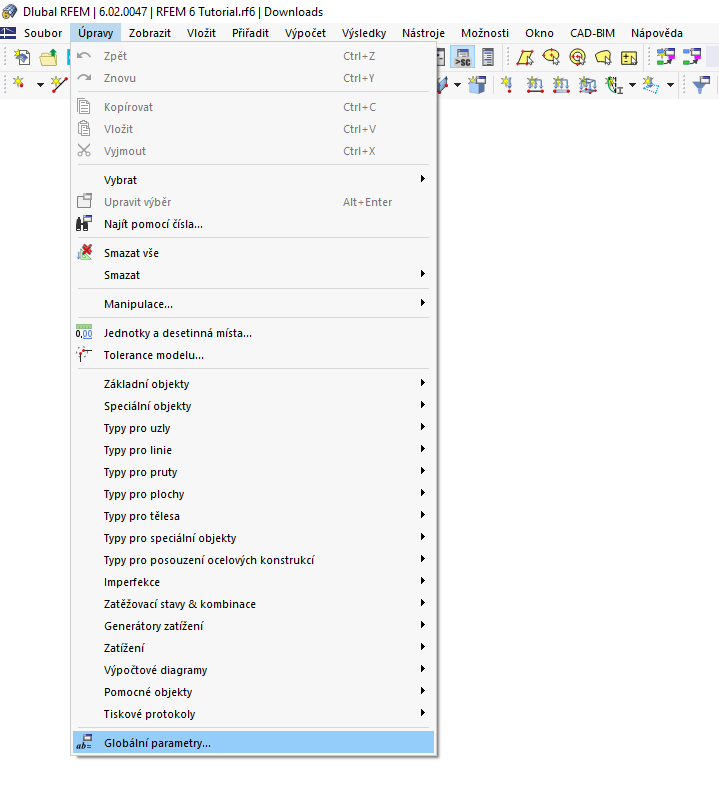
Task: Open dropdown beside the free rectangular load icon
Action: coord(671,85)
